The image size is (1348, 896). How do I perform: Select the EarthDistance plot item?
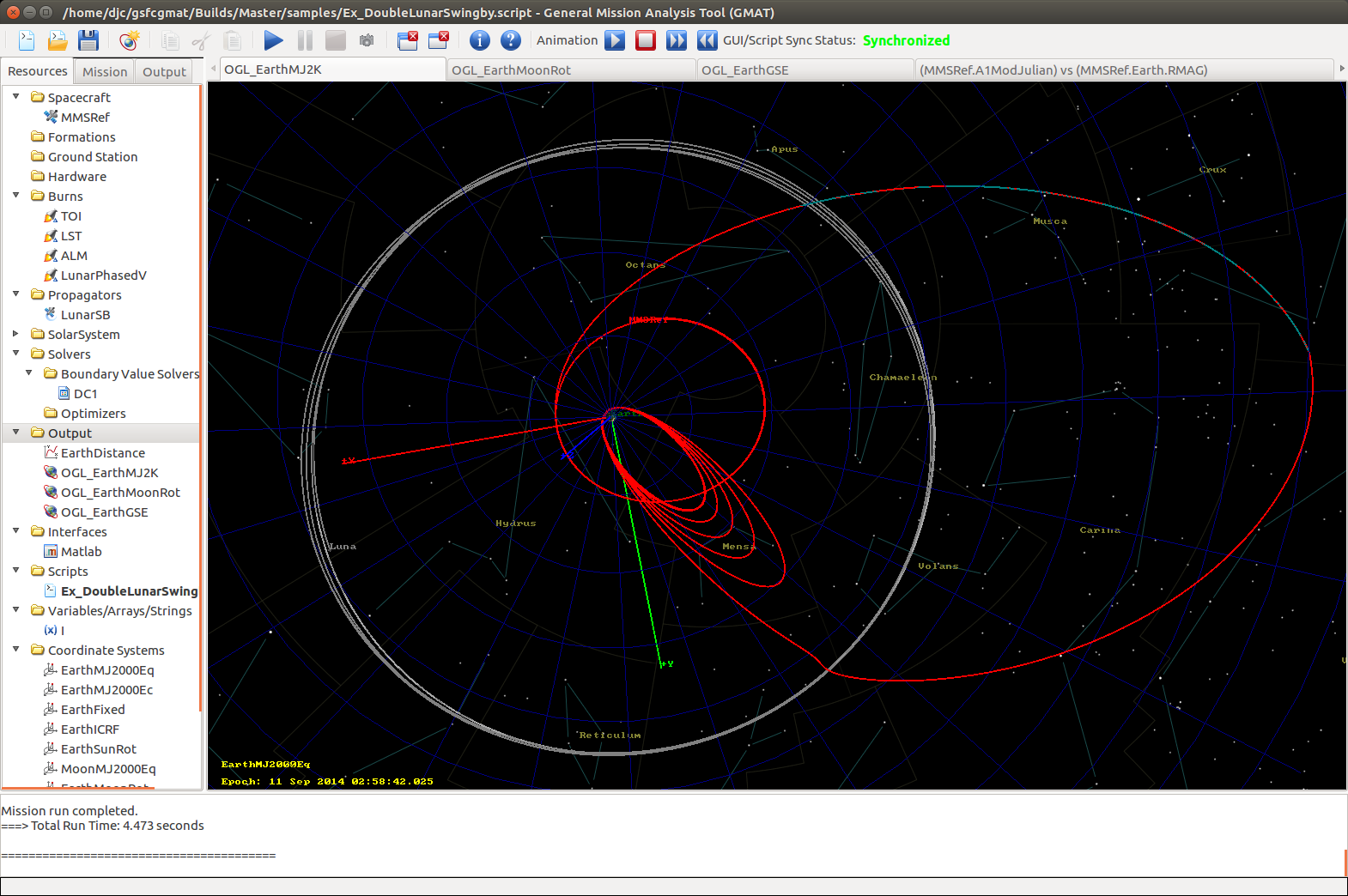click(x=94, y=453)
